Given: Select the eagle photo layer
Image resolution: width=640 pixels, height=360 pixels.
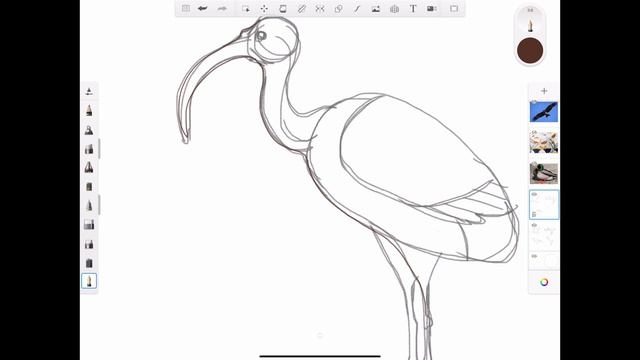Looking at the screenshot, I should (544, 112).
